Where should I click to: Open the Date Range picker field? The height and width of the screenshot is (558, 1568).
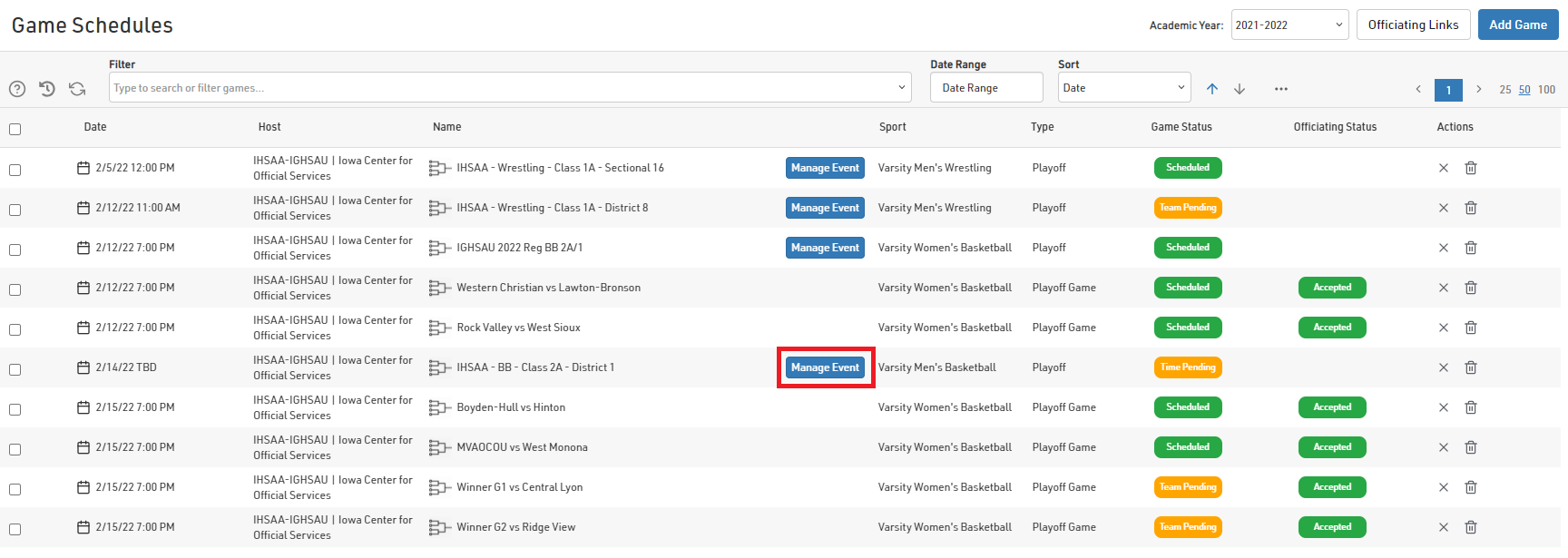[985, 88]
